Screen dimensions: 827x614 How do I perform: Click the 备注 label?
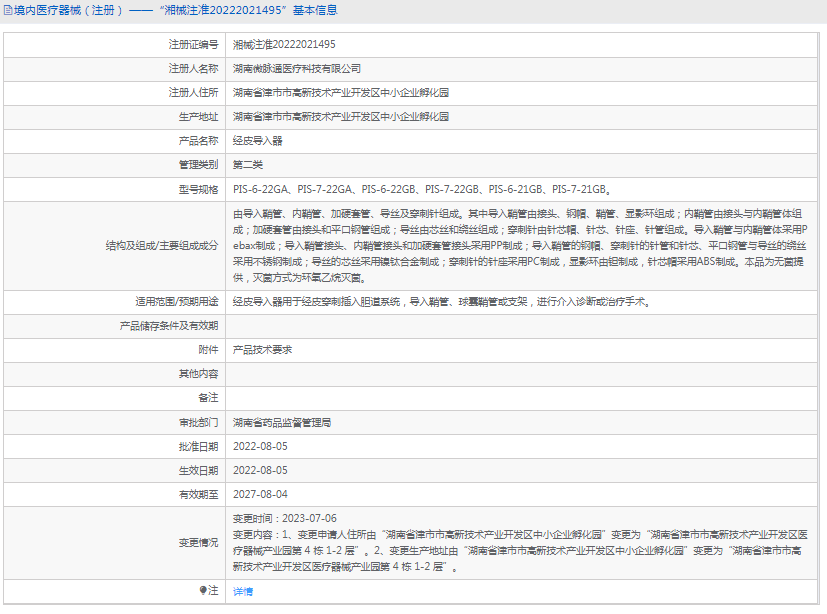208,398
